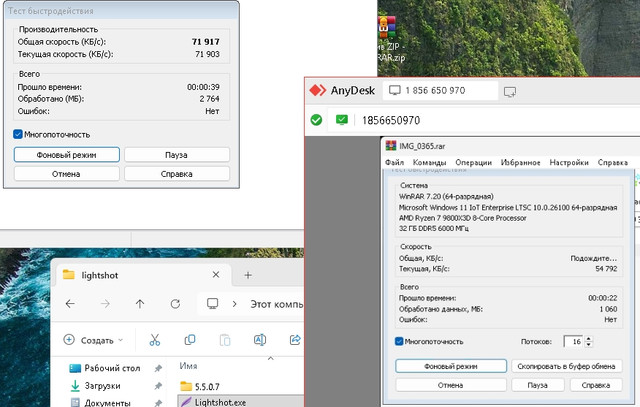The width and height of the screenshot is (640, 407).
Task: Click the monitor icon in Explorer address bar
Action: point(212,303)
